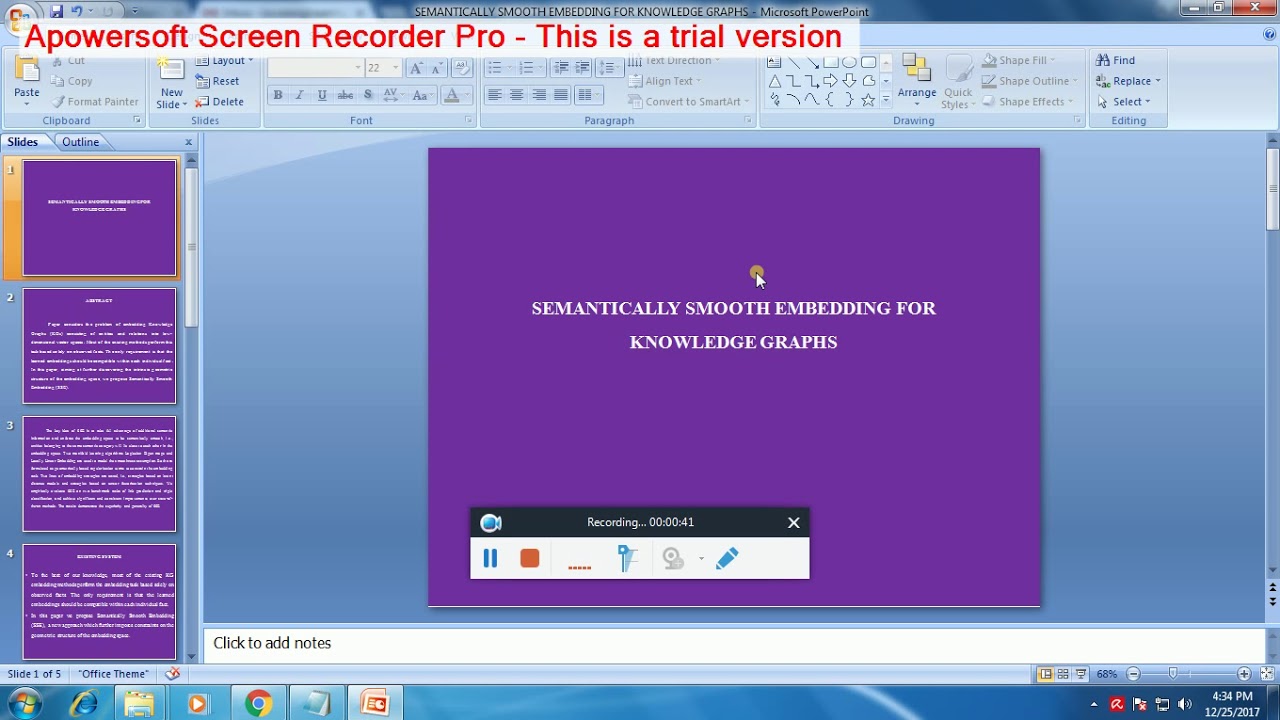
Task: Open the font size dropdown showing 22
Action: point(395,68)
